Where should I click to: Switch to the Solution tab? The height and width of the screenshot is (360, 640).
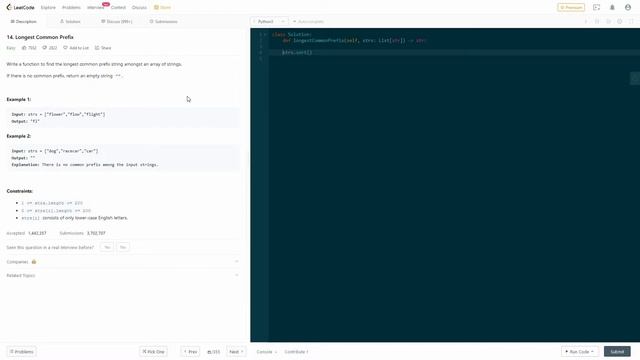click(70, 21)
